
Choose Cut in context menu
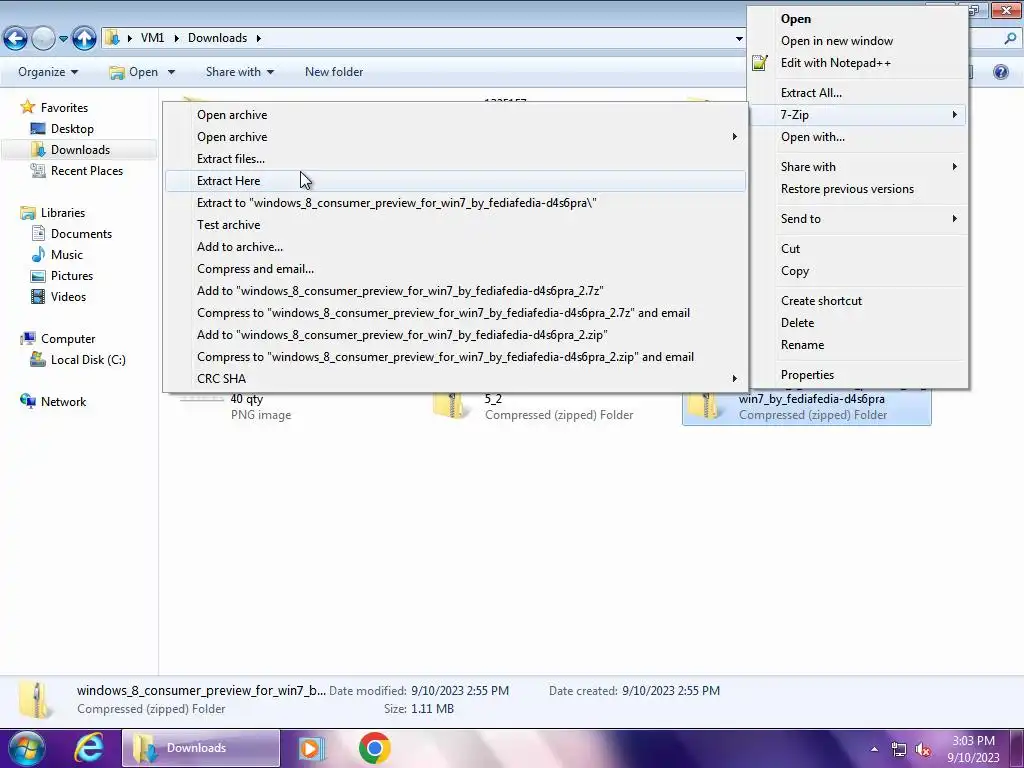click(857, 249)
